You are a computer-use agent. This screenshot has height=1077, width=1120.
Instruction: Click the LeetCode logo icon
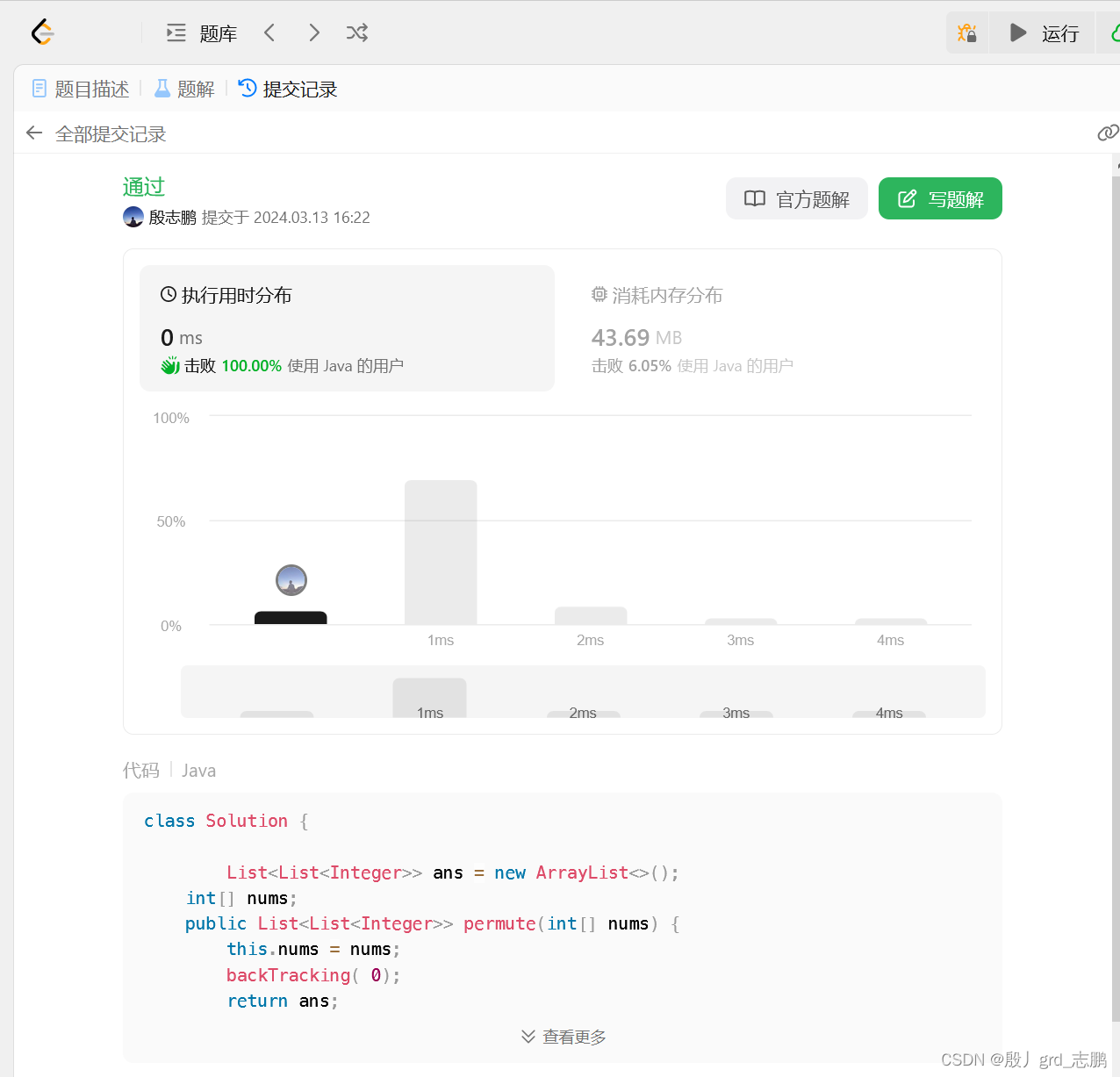[42, 32]
